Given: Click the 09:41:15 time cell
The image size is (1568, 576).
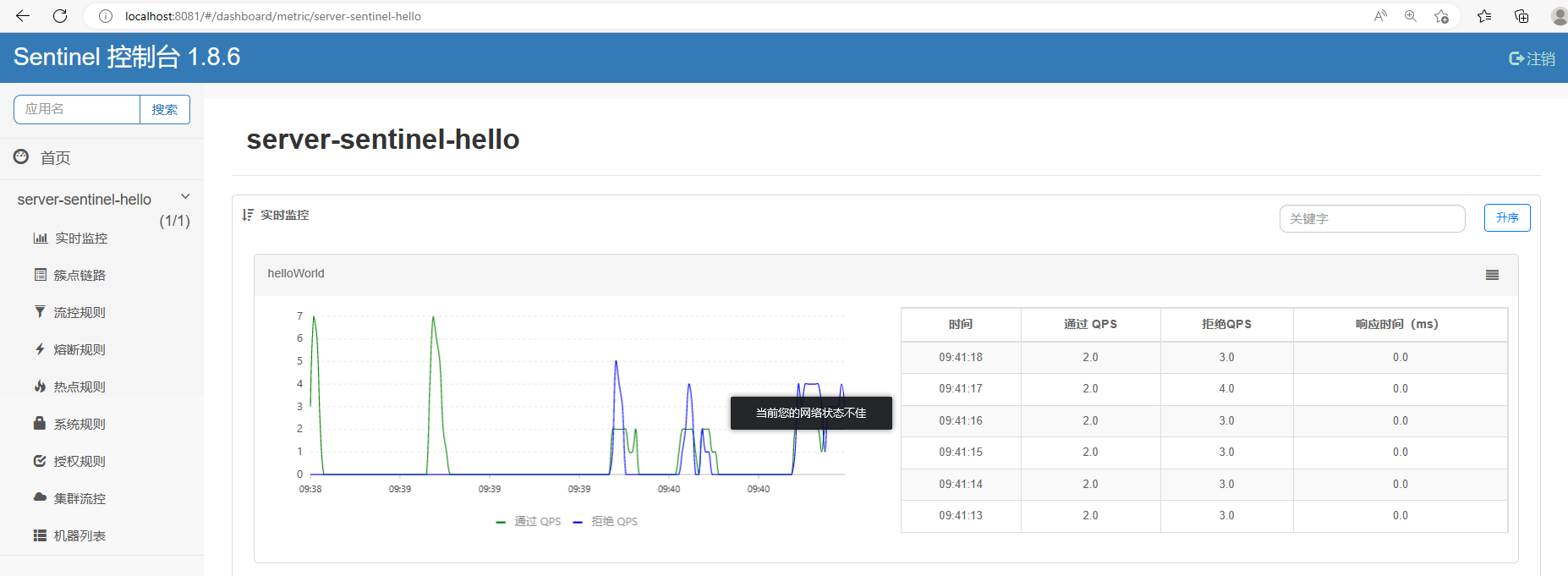Looking at the screenshot, I should click(961, 453).
